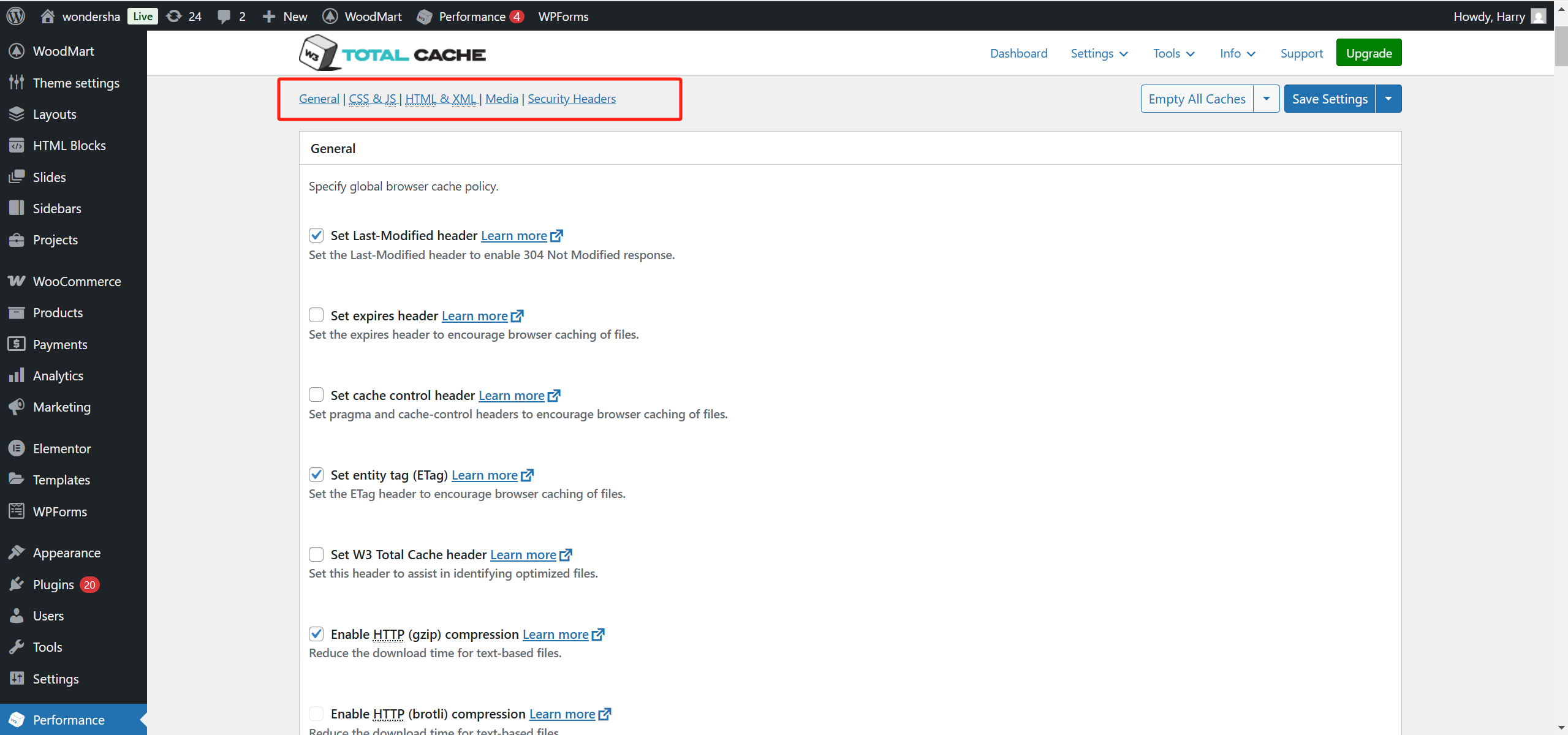
Task: Click the W3 Total Cache logo
Action: (x=392, y=54)
